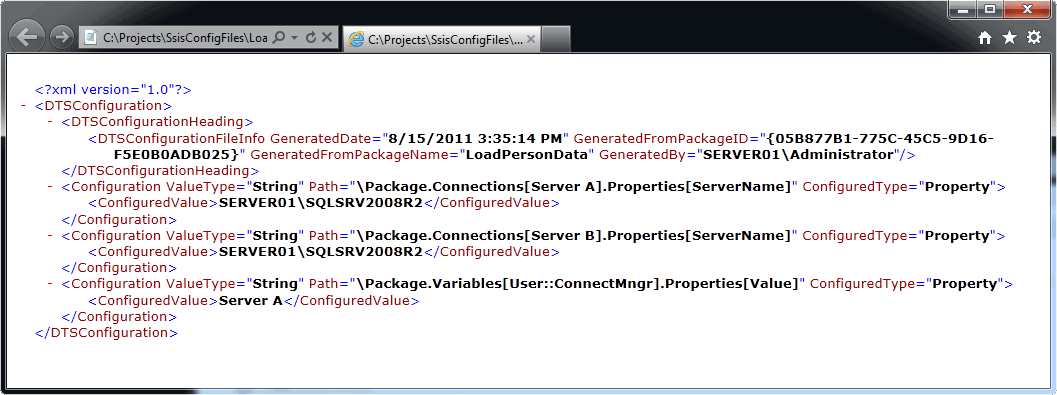The image size is (1057, 395).
Task: Open the Tools gear icon
Action: (1033, 38)
